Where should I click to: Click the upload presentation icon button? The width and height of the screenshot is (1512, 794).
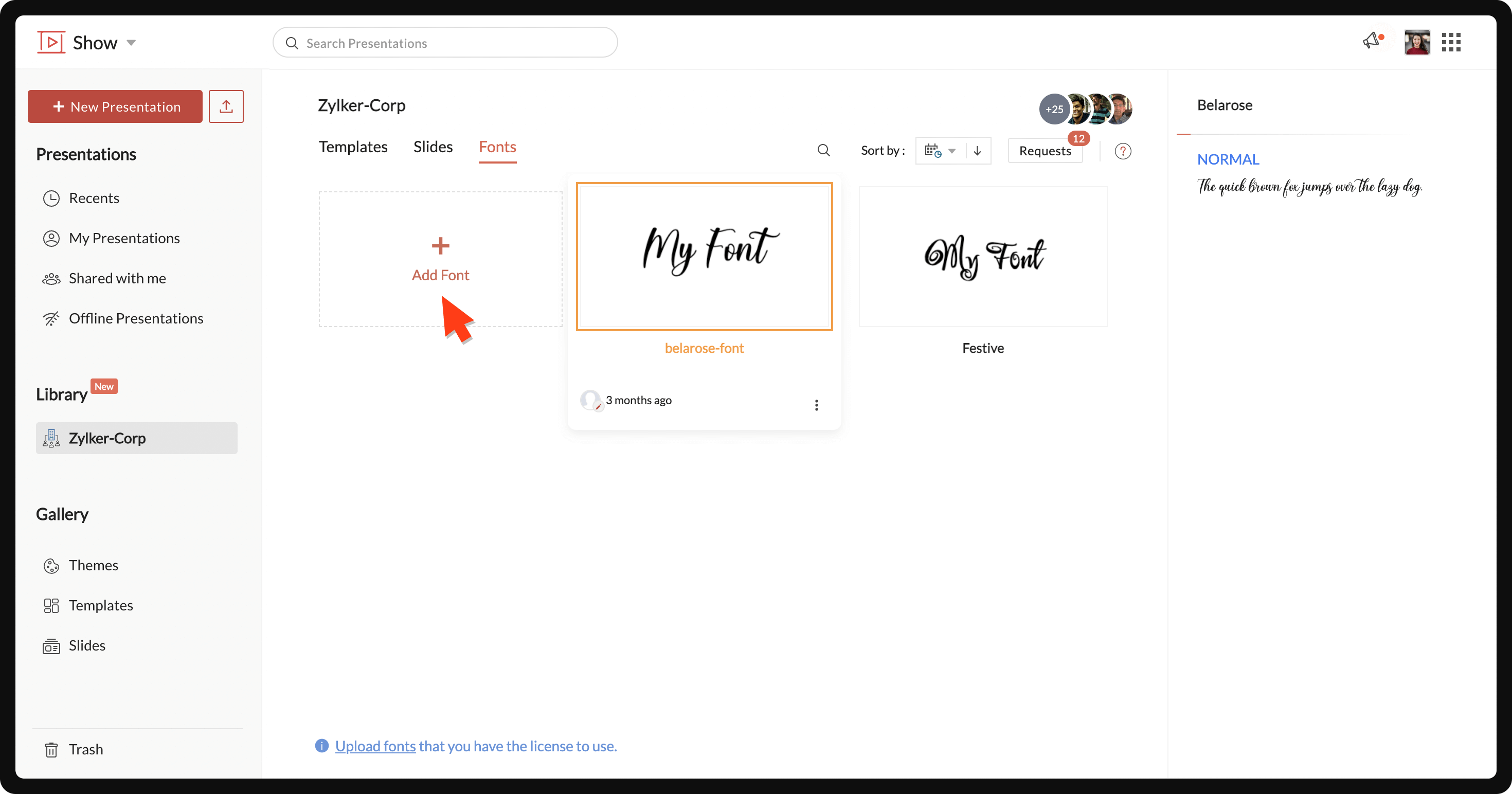(x=226, y=106)
